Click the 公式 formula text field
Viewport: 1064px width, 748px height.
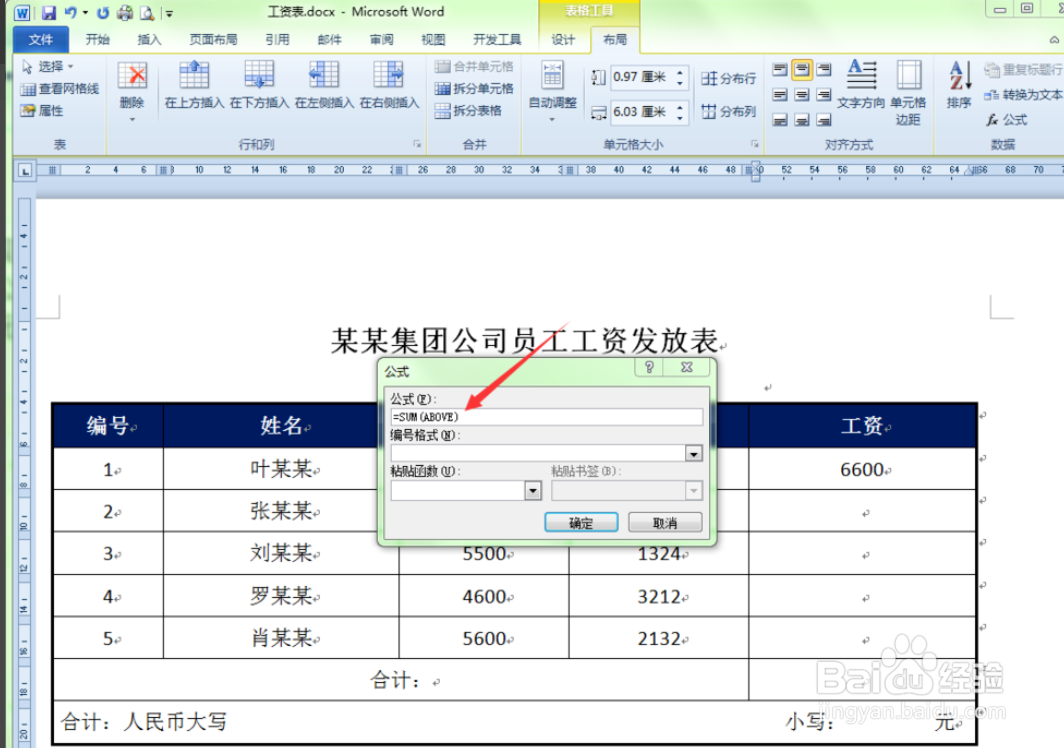(547, 417)
